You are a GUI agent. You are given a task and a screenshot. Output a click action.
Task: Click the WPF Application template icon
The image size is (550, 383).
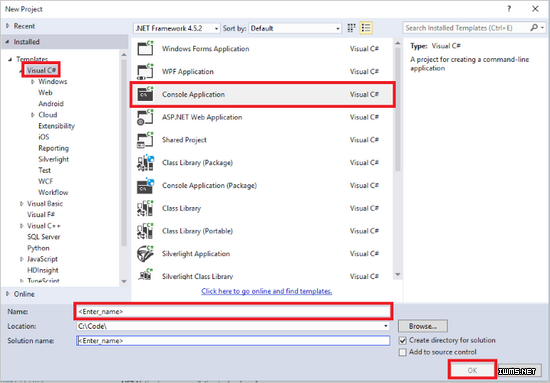(x=145, y=72)
